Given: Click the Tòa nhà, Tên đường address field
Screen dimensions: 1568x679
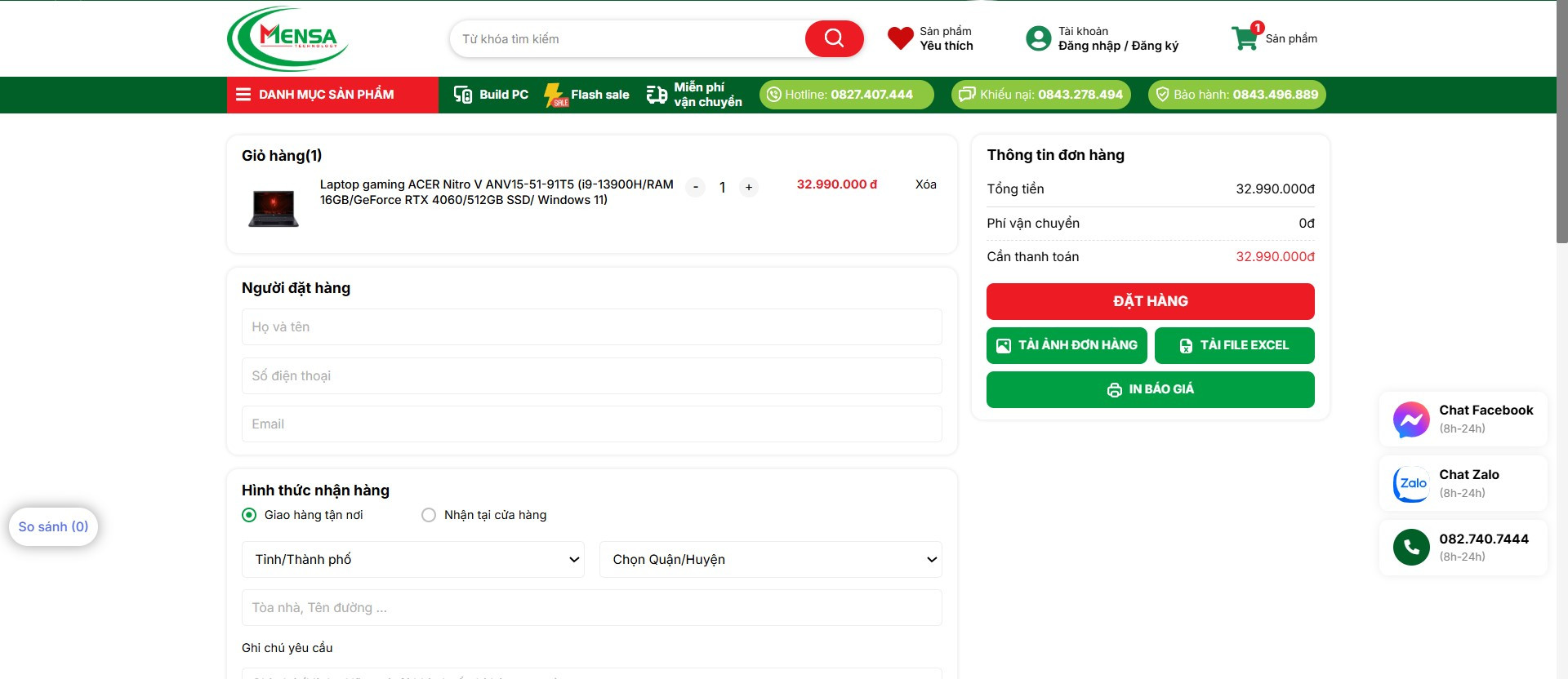Looking at the screenshot, I should (x=592, y=608).
